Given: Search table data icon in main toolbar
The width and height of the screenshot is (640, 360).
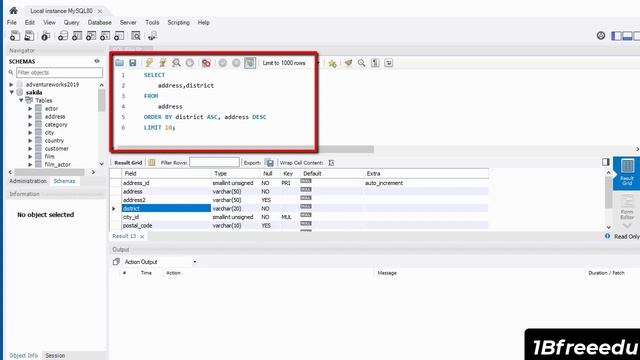Looking at the screenshot, I should click(136, 36).
